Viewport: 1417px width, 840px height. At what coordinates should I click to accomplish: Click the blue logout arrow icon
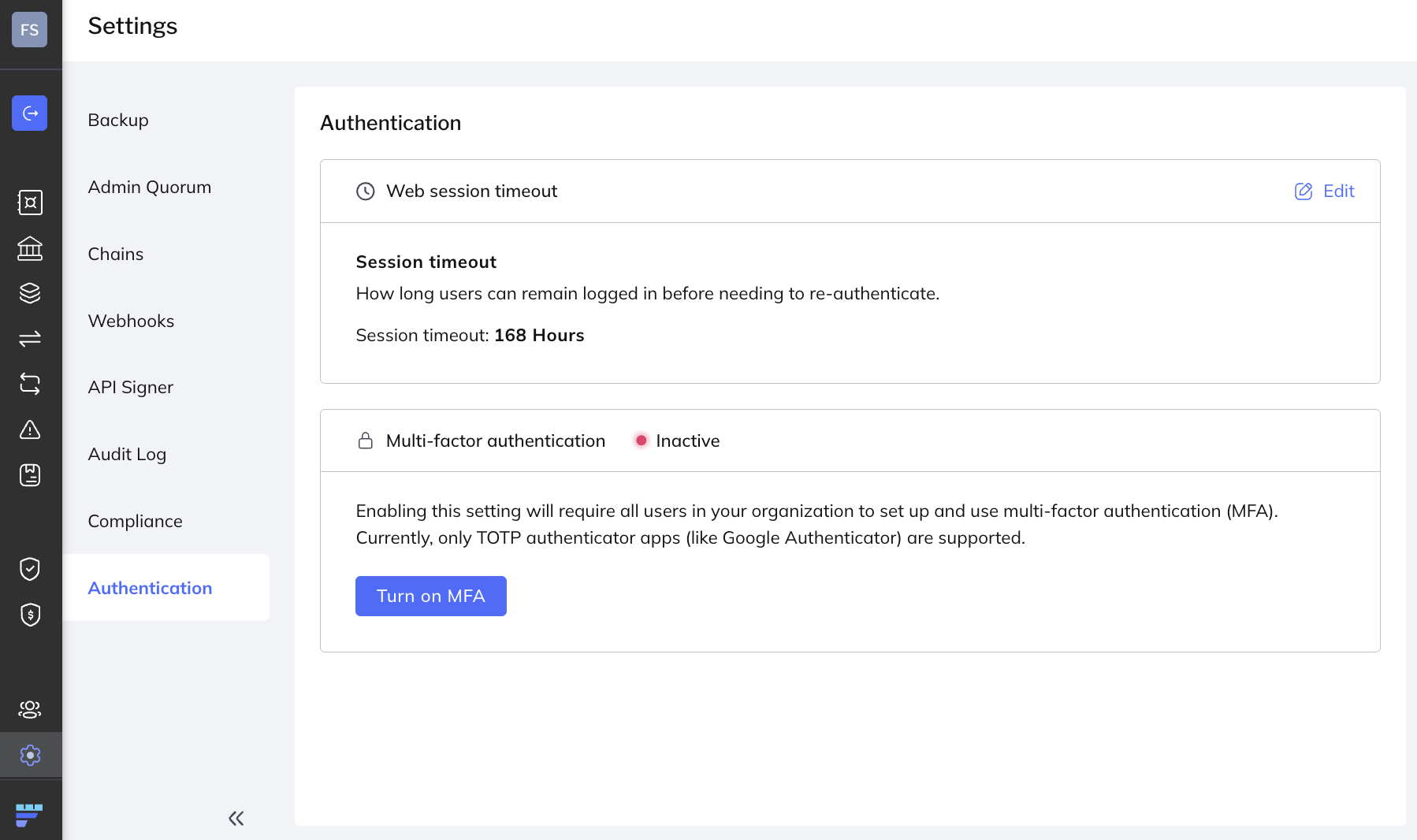point(30,113)
